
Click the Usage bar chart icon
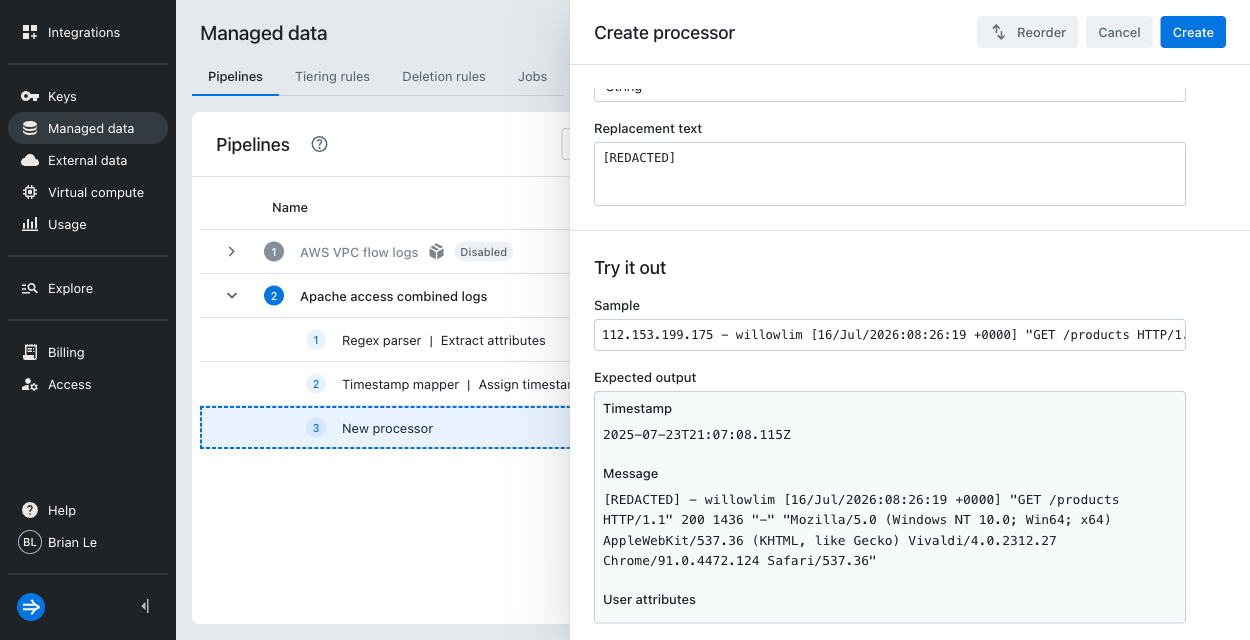(x=30, y=224)
